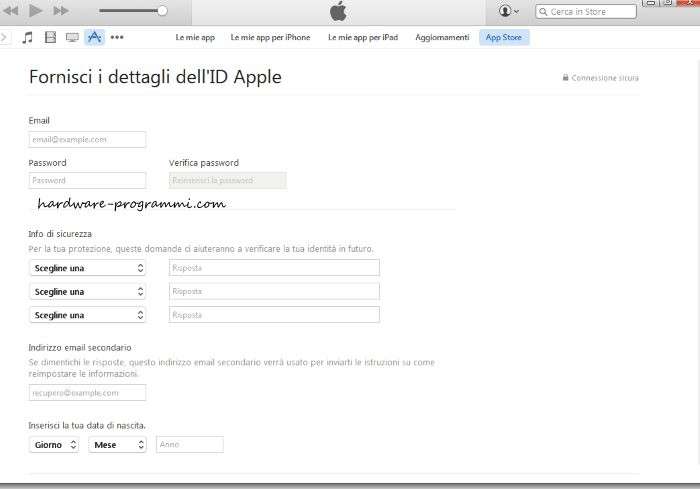Click the Cerca in Store search field

[586, 12]
